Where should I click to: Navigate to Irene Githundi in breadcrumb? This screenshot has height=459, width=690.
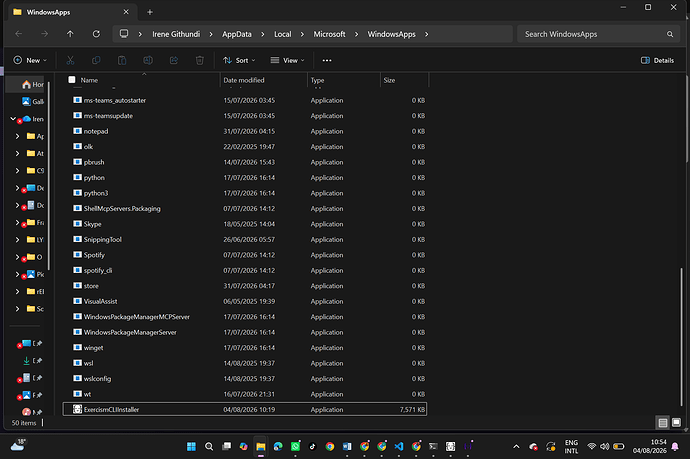pos(176,34)
